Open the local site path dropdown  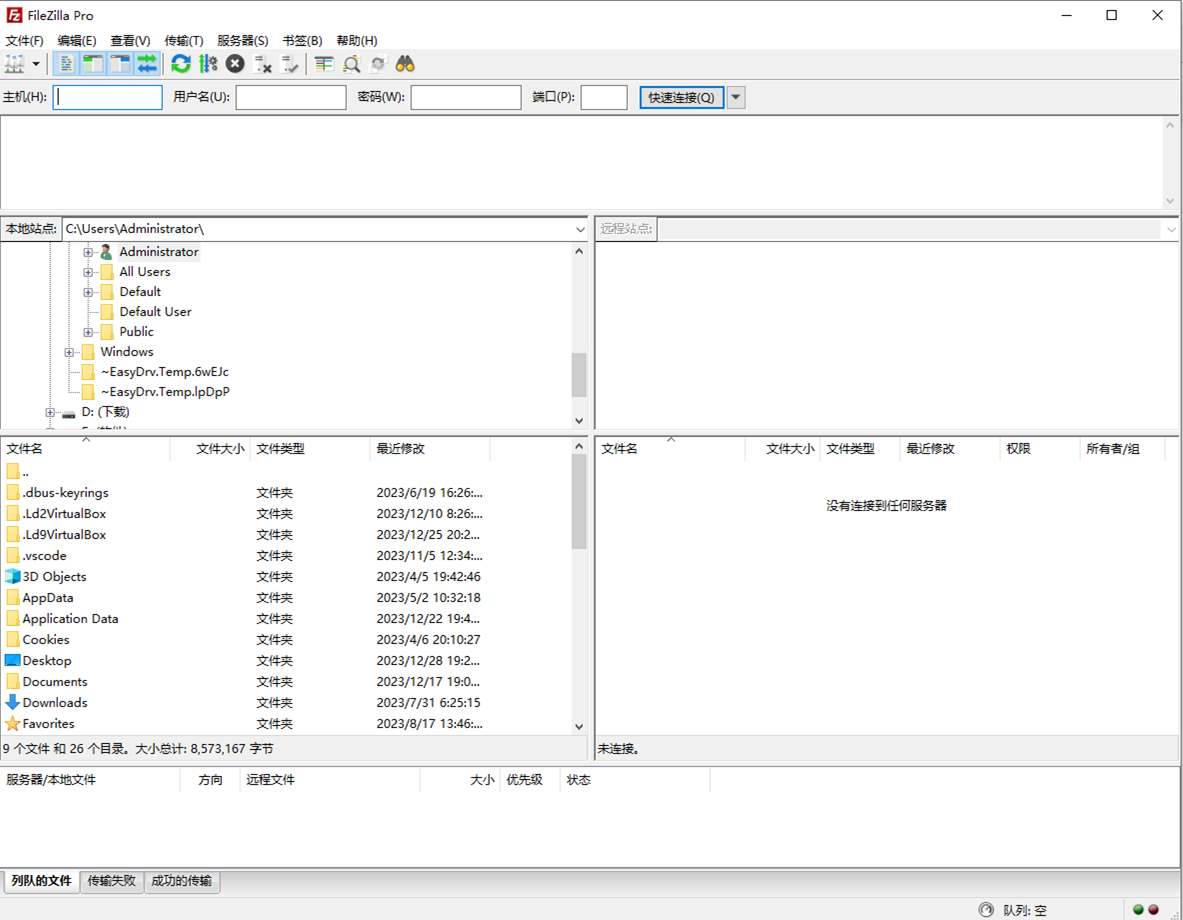[580, 229]
